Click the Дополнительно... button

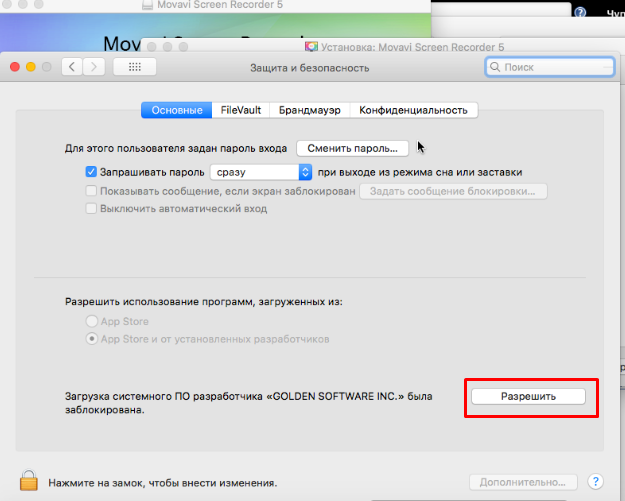tap(523, 482)
